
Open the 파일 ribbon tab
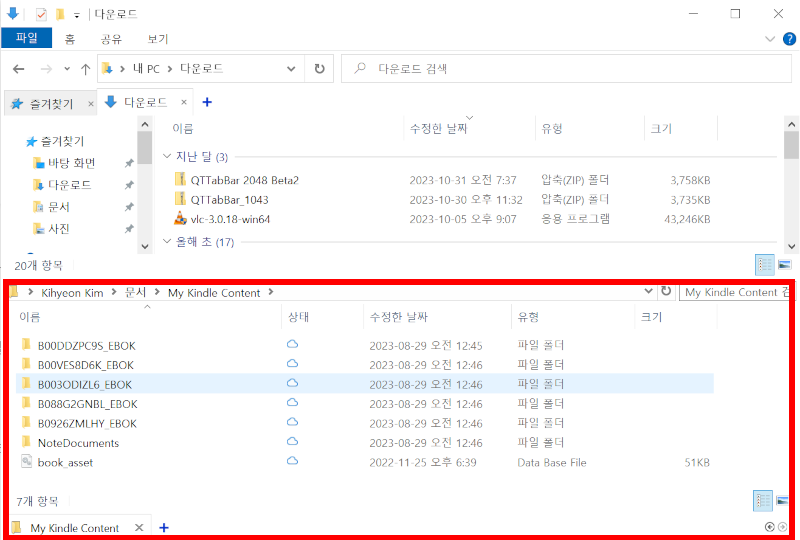[27, 38]
